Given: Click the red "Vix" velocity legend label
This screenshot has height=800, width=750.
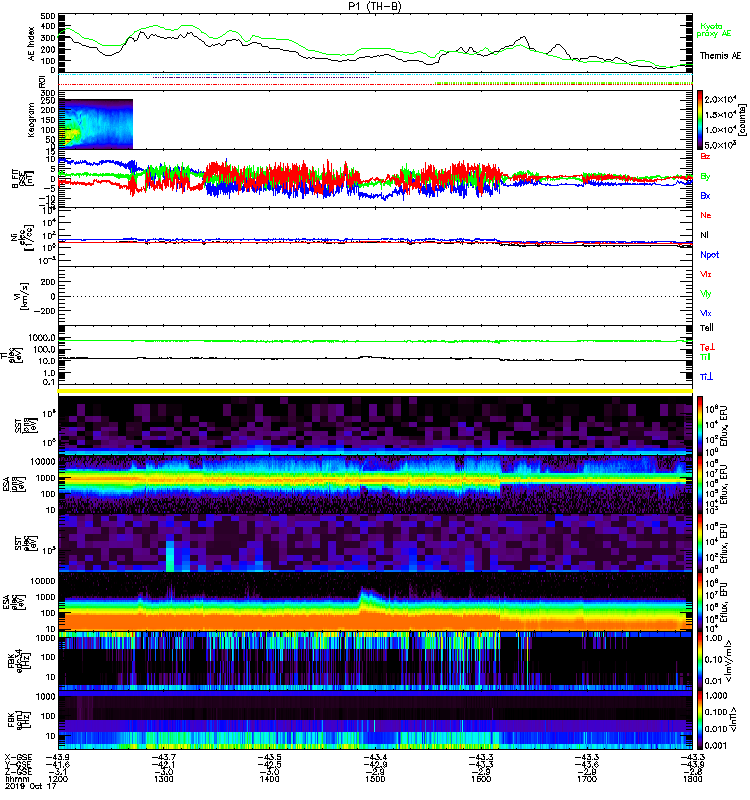Looking at the screenshot, I should [x=706, y=274].
